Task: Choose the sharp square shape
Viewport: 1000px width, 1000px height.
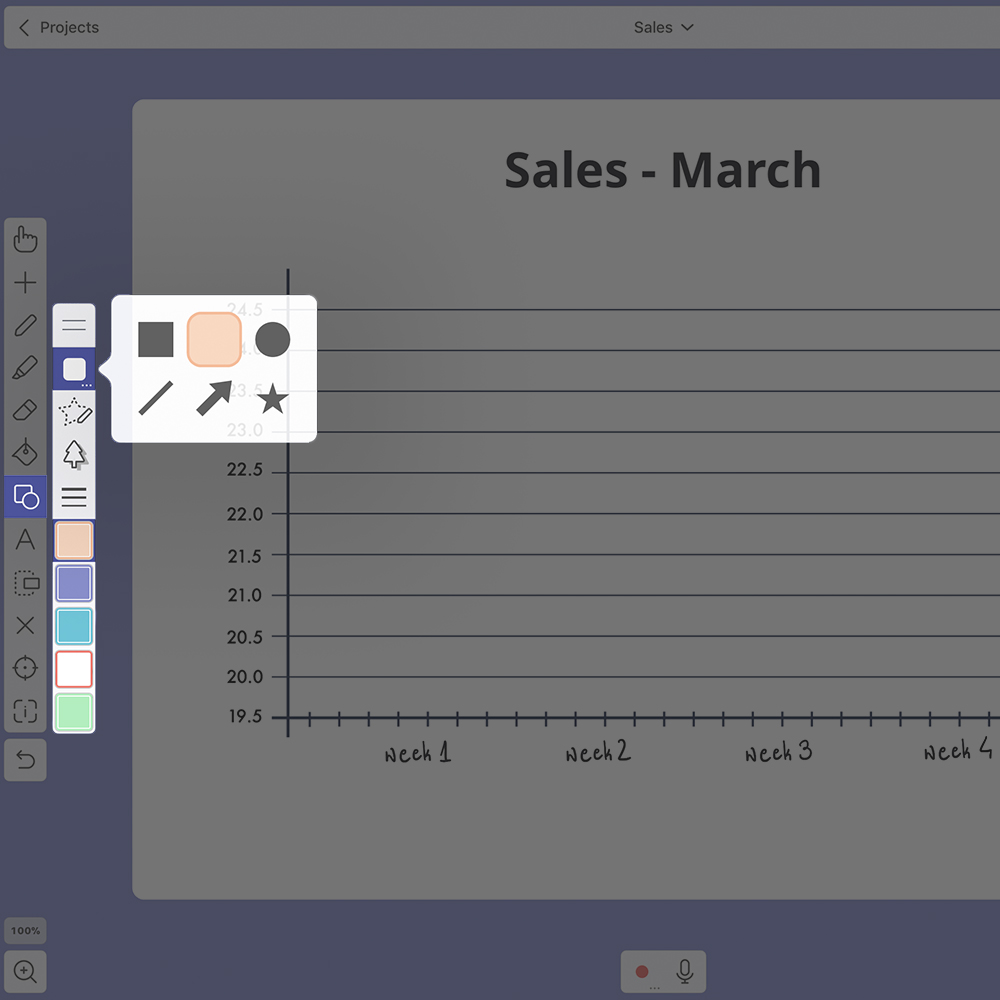Action: [x=156, y=339]
